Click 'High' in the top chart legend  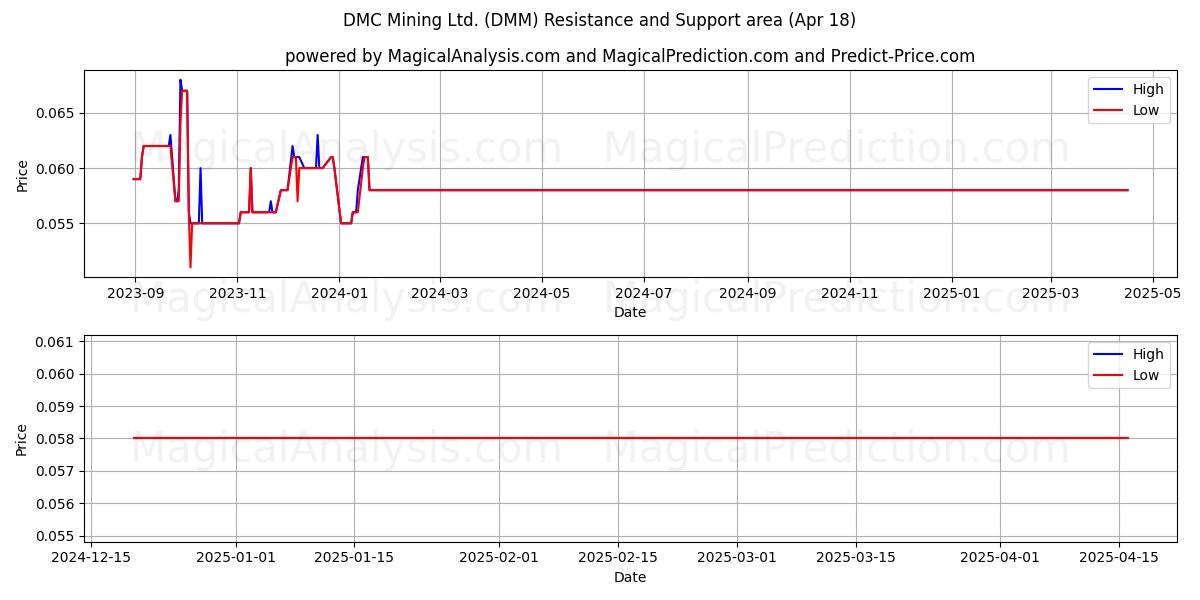(x=1147, y=89)
